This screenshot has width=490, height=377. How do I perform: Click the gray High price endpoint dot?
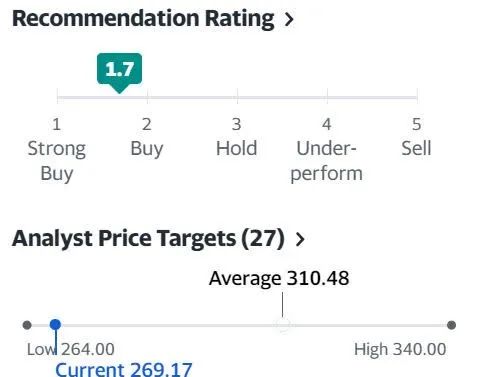[451, 325]
